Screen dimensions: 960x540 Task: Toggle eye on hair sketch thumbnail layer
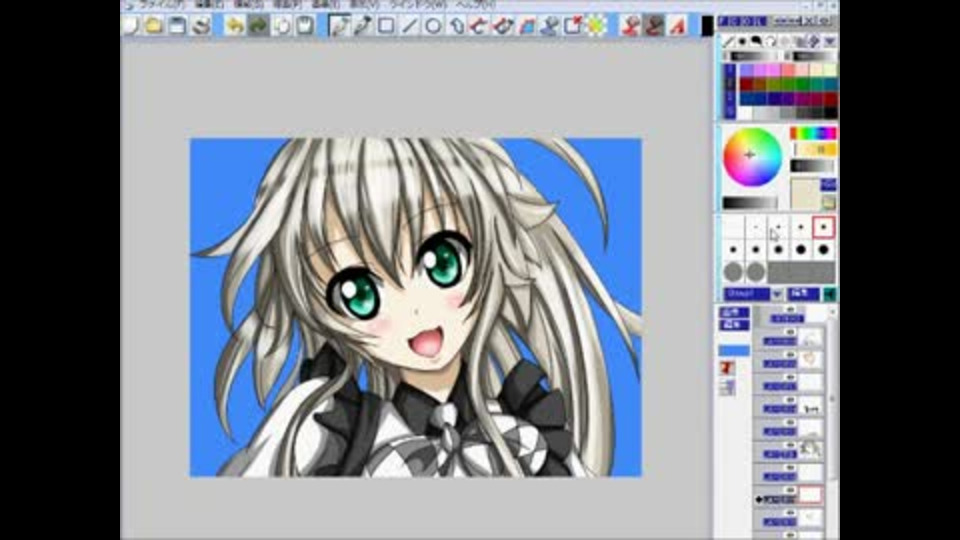790,445
